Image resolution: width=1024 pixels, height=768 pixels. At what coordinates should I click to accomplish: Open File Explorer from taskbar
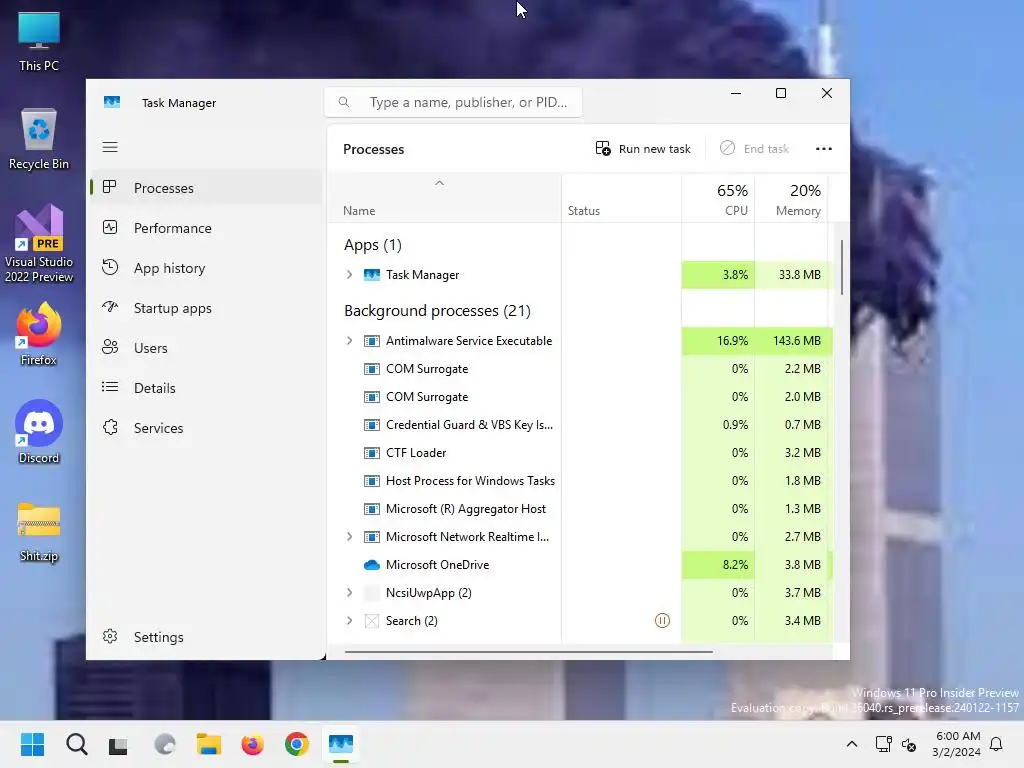pyautogui.click(x=209, y=744)
